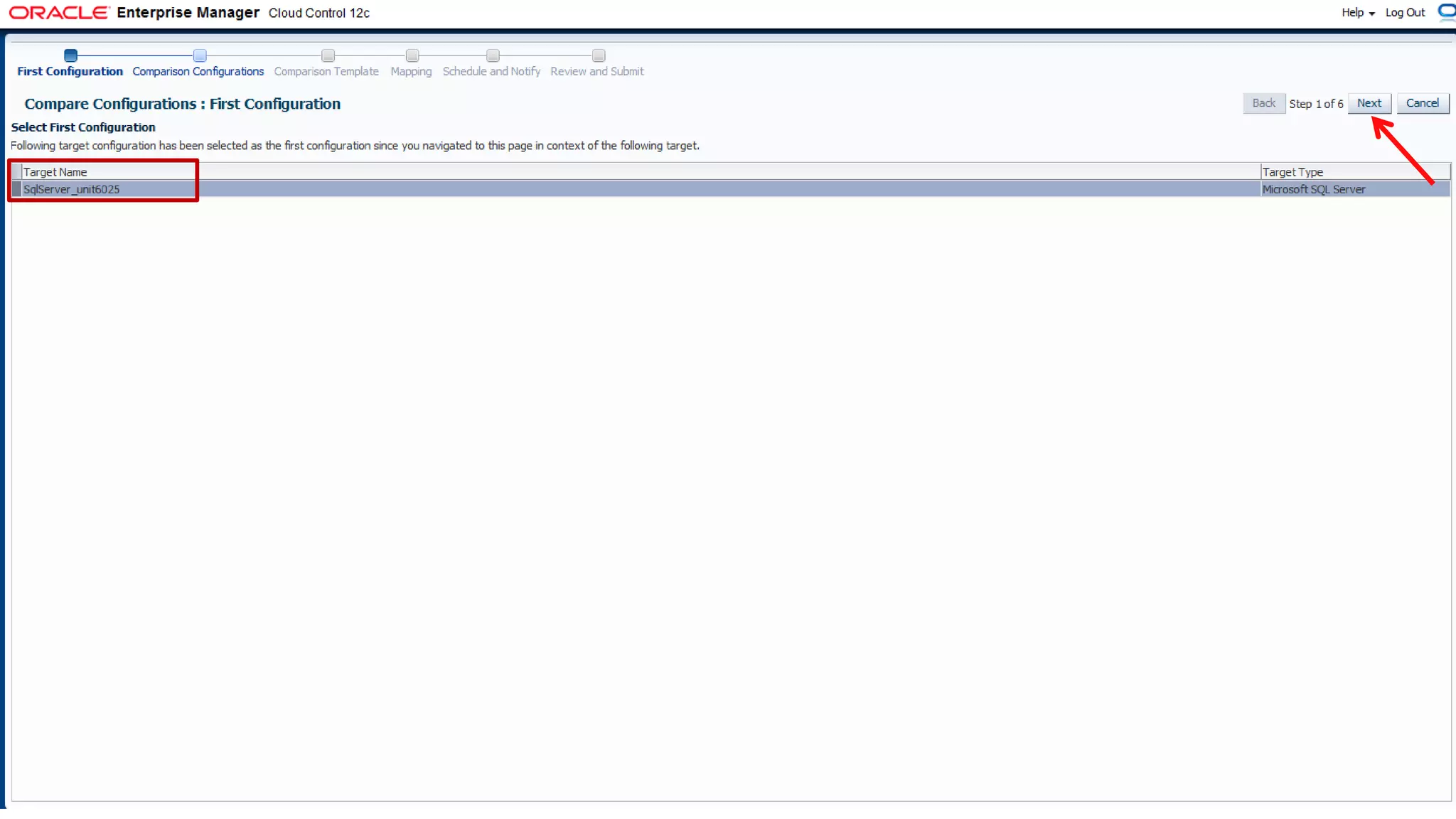Viewport: 1456px width, 819px height.
Task: Click the row selector for SqlServer_unit6025
Action: (16, 189)
